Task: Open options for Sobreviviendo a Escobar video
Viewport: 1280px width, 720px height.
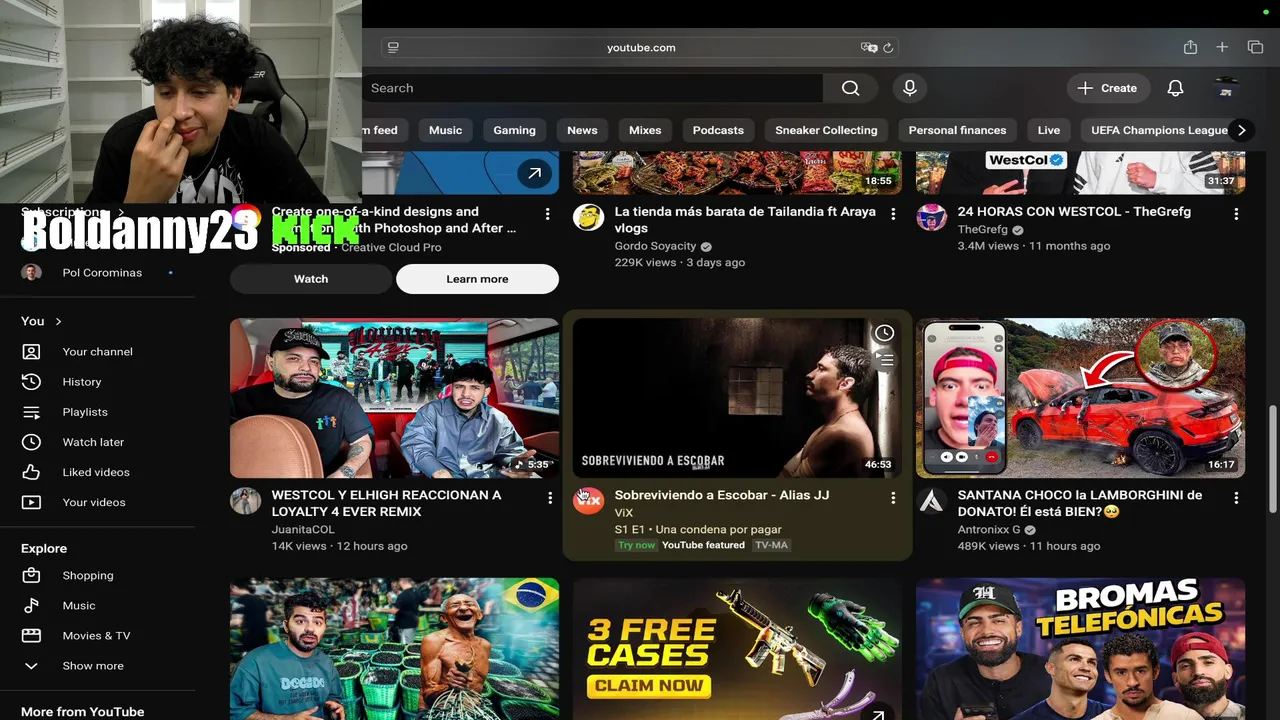Action: pos(893,497)
